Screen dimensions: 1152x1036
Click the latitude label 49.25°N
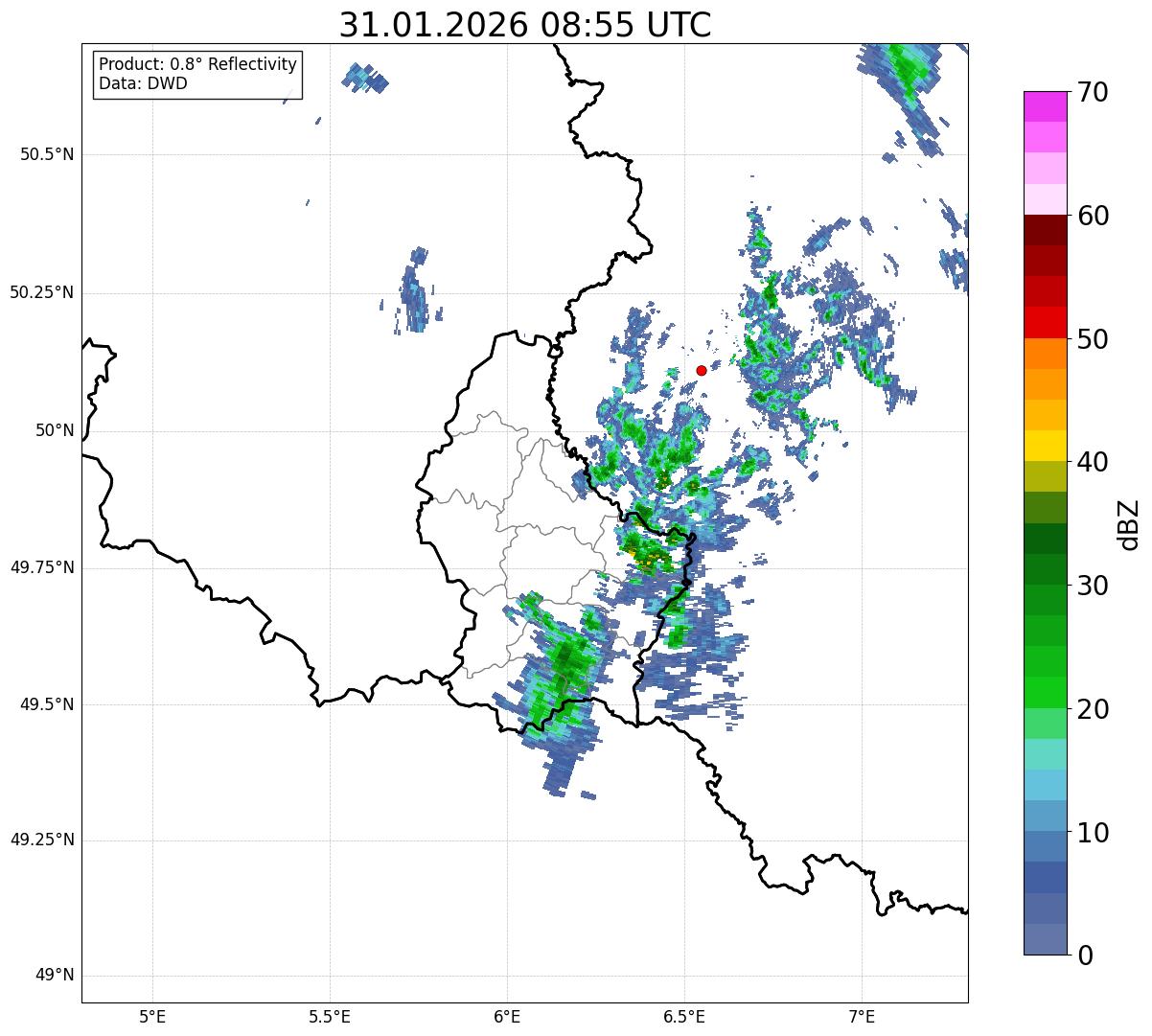pyautogui.click(x=42, y=840)
